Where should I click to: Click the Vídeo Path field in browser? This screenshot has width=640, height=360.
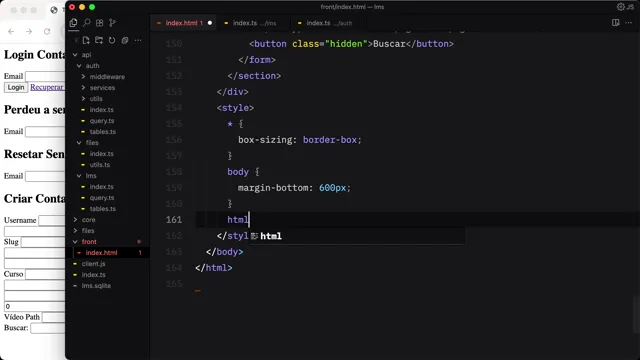[x=53, y=317]
